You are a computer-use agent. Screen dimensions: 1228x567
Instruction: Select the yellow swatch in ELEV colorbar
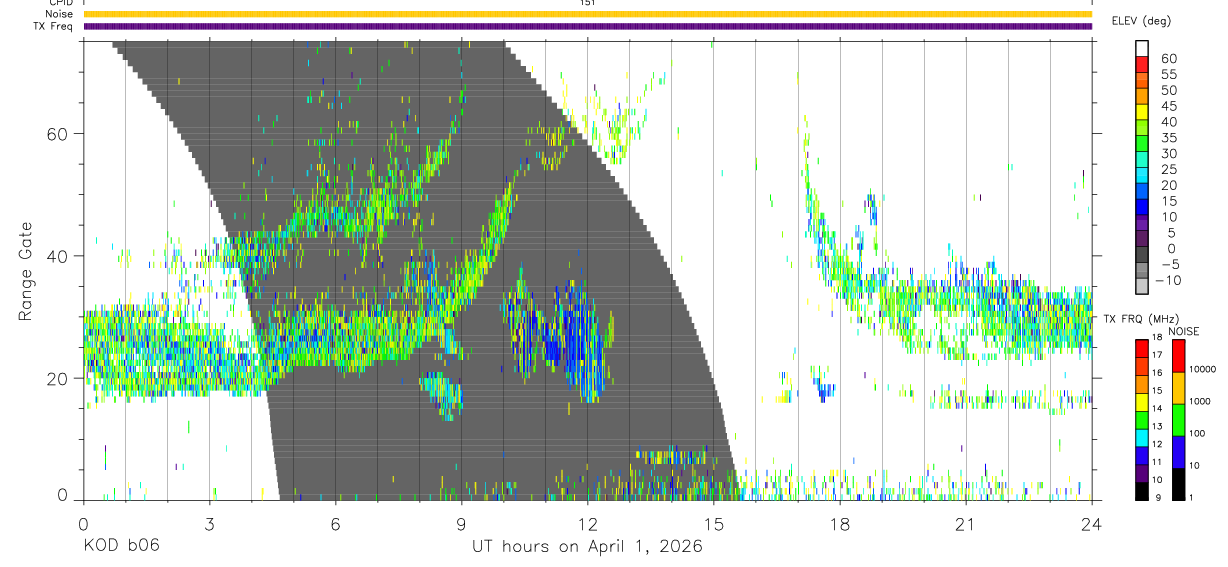click(x=1142, y=112)
